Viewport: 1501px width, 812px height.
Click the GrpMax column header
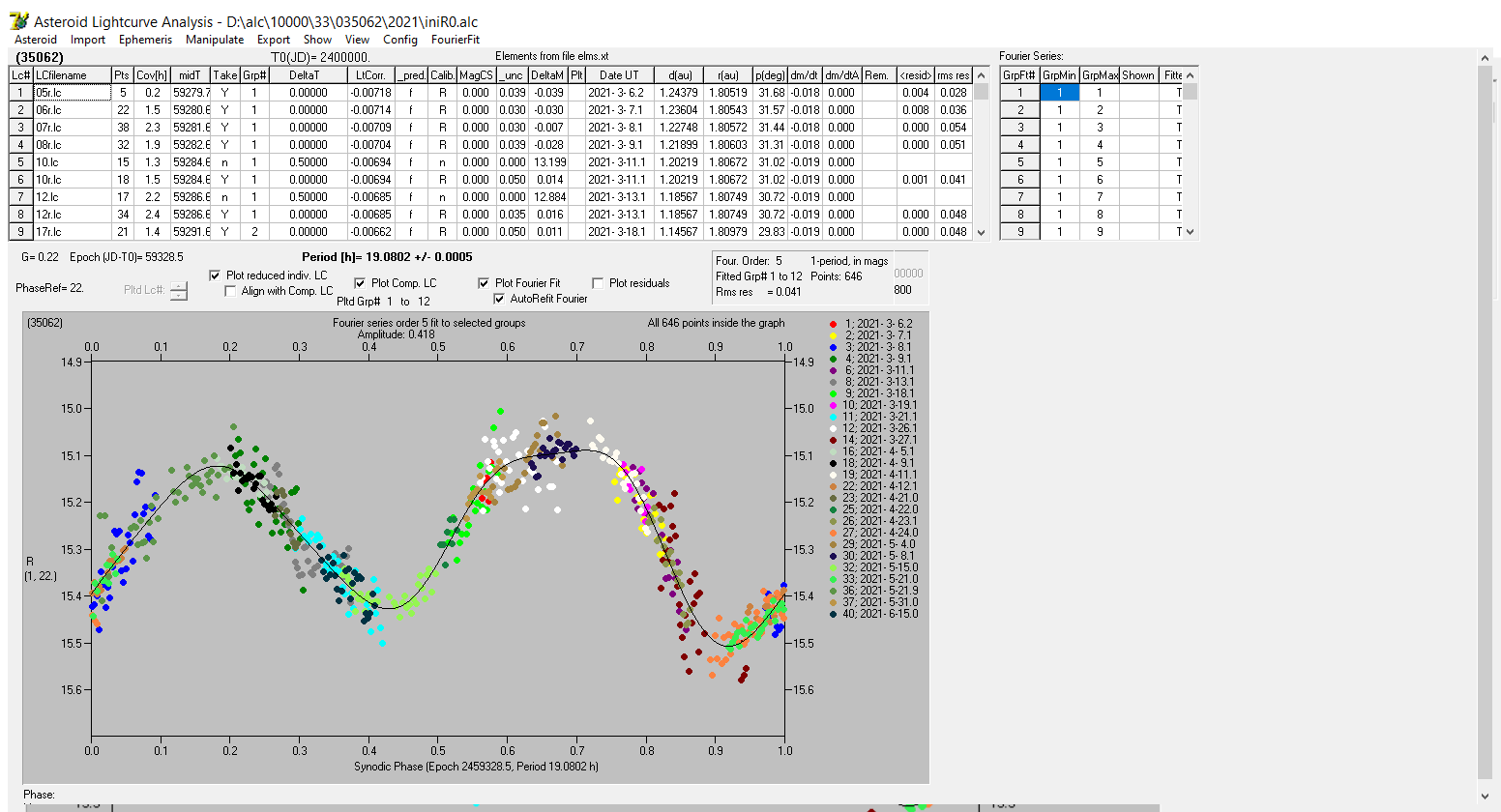click(1099, 75)
